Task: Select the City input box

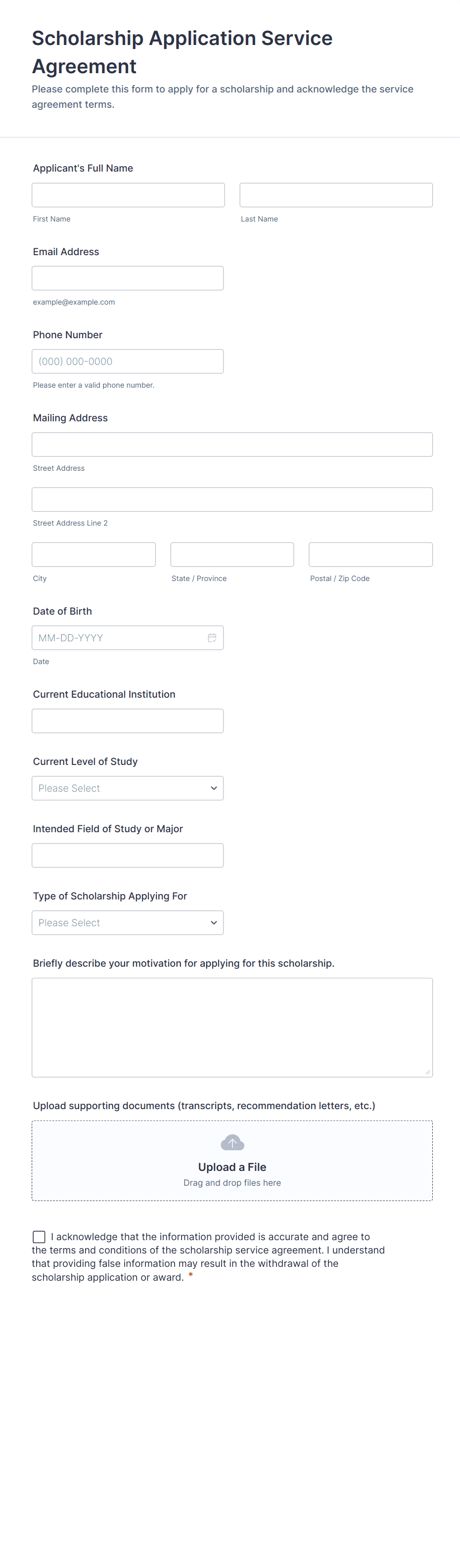Action: coord(94,554)
